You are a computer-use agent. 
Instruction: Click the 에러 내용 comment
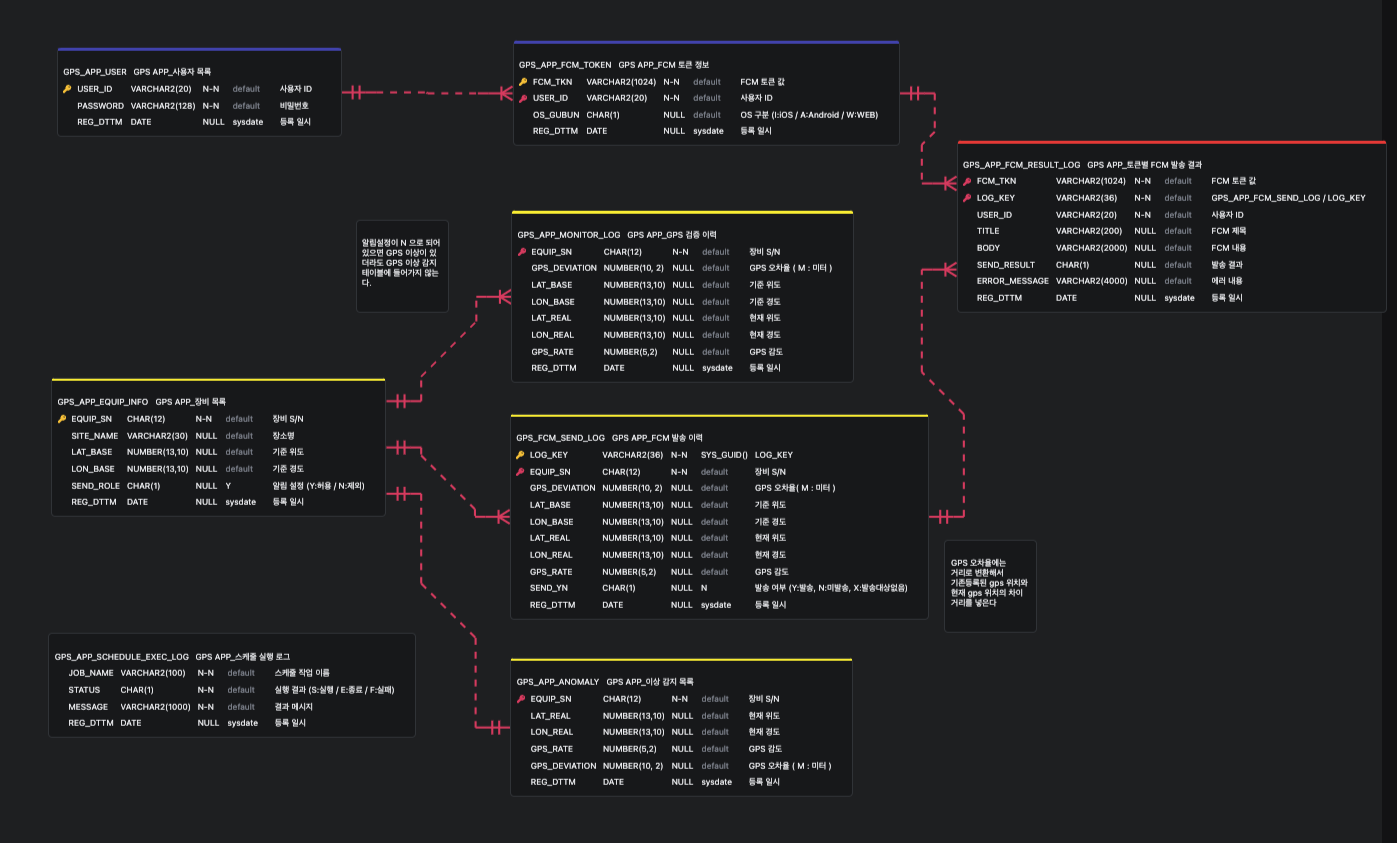pos(1227,281)
